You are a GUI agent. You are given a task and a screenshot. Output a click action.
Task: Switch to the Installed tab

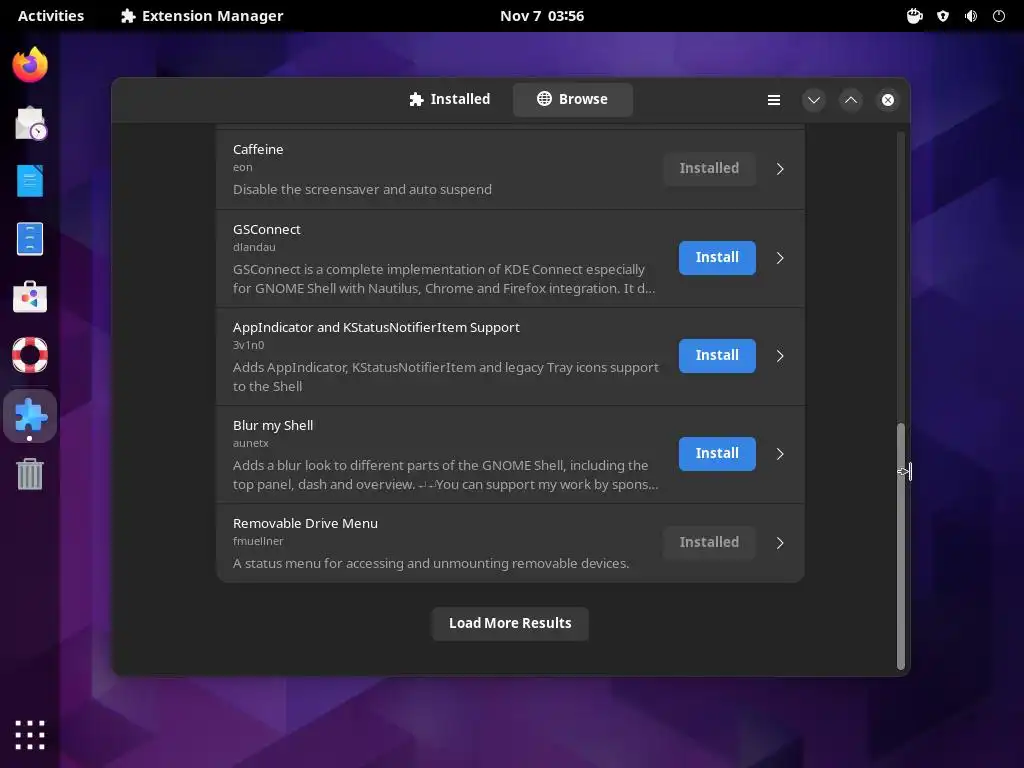click(x=449, y=99)
